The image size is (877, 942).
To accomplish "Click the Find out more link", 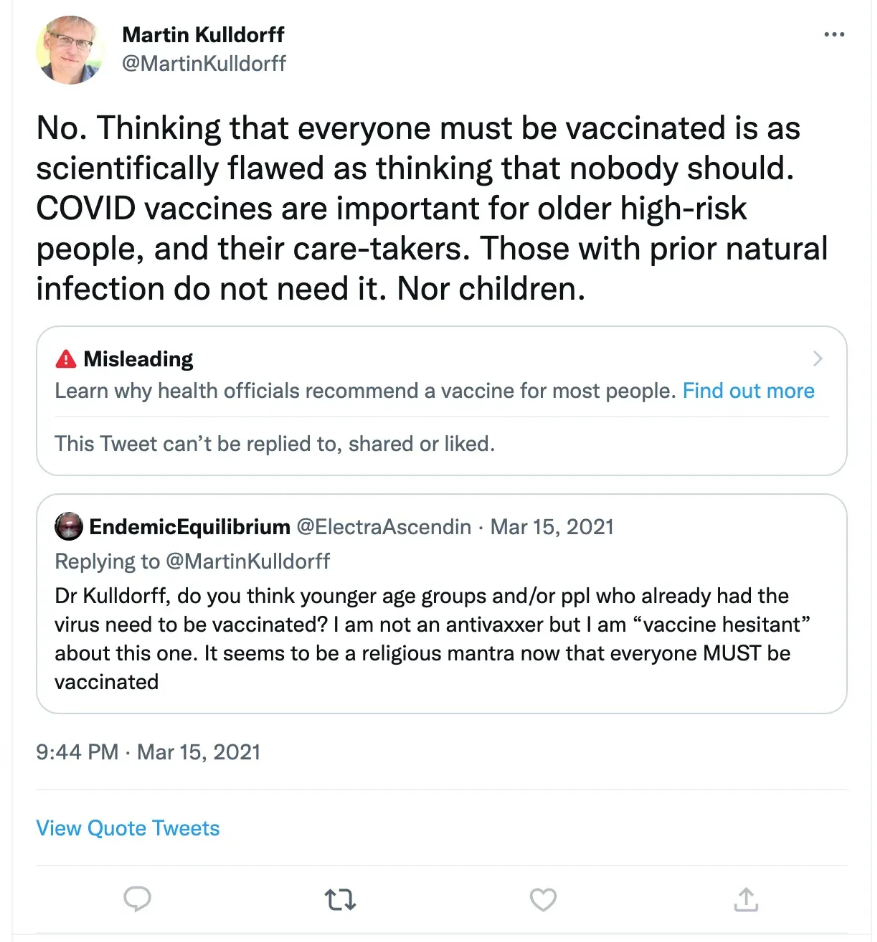I will (748, 390).
